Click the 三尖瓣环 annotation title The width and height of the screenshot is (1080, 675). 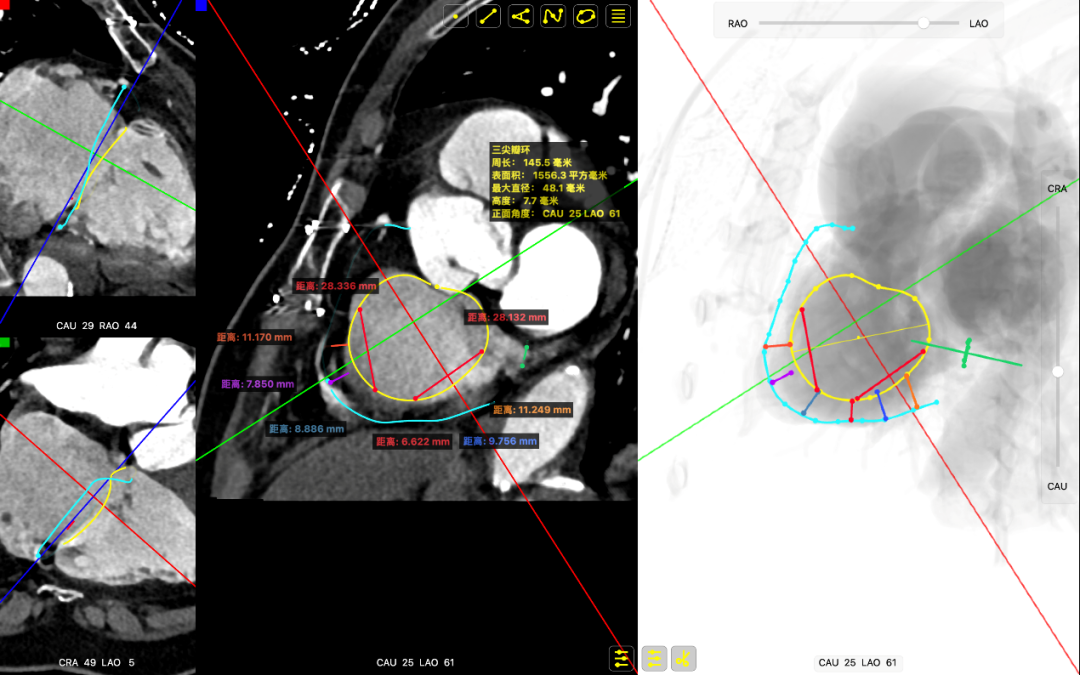(510, 149)
